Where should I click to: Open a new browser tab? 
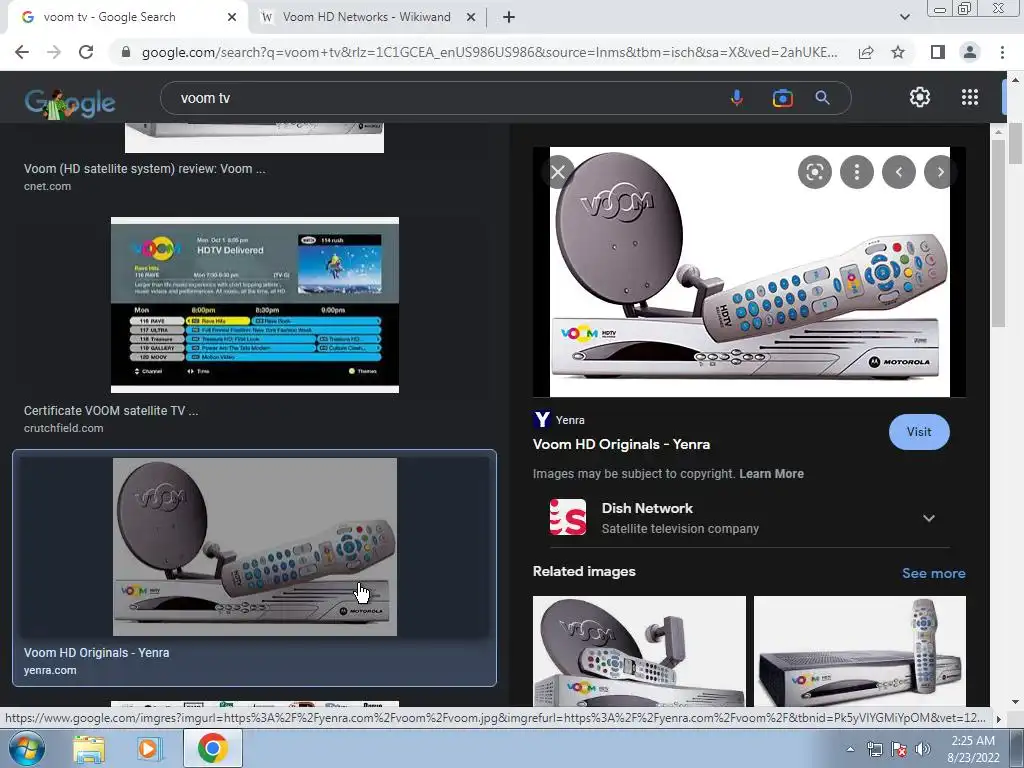click(x=509, y=18)
